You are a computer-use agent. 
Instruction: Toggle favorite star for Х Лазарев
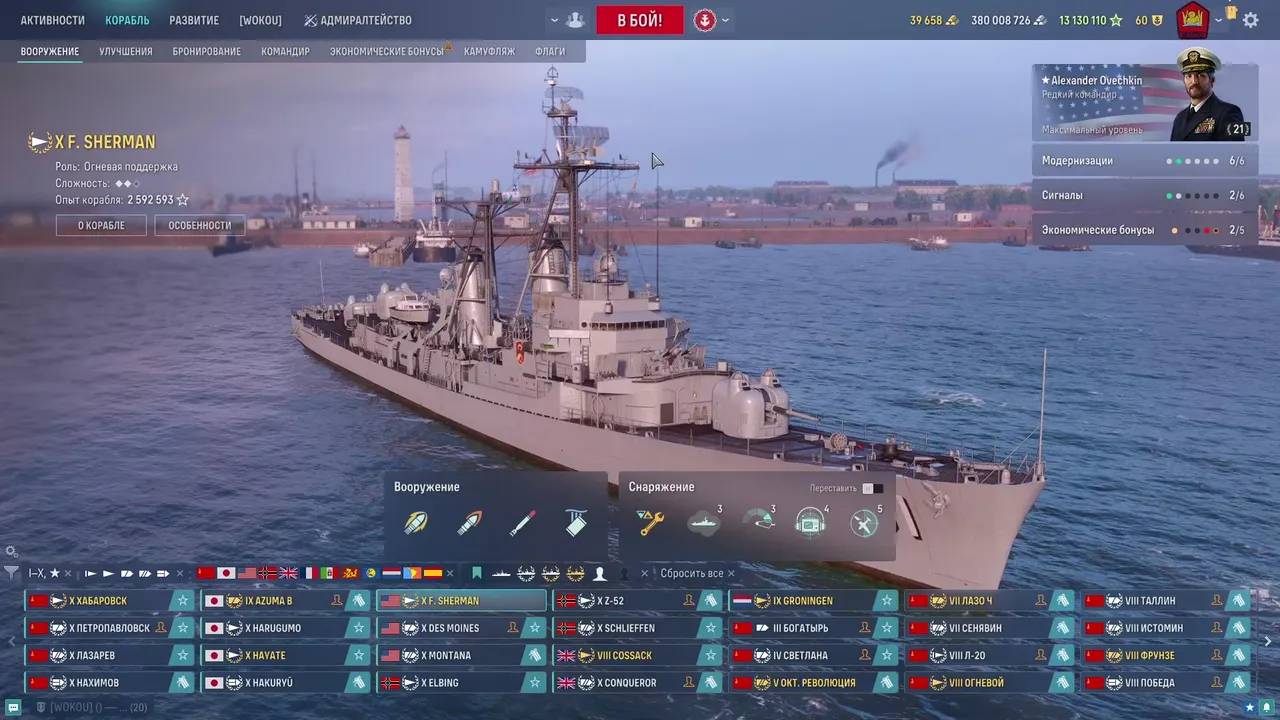click(182, 656)
